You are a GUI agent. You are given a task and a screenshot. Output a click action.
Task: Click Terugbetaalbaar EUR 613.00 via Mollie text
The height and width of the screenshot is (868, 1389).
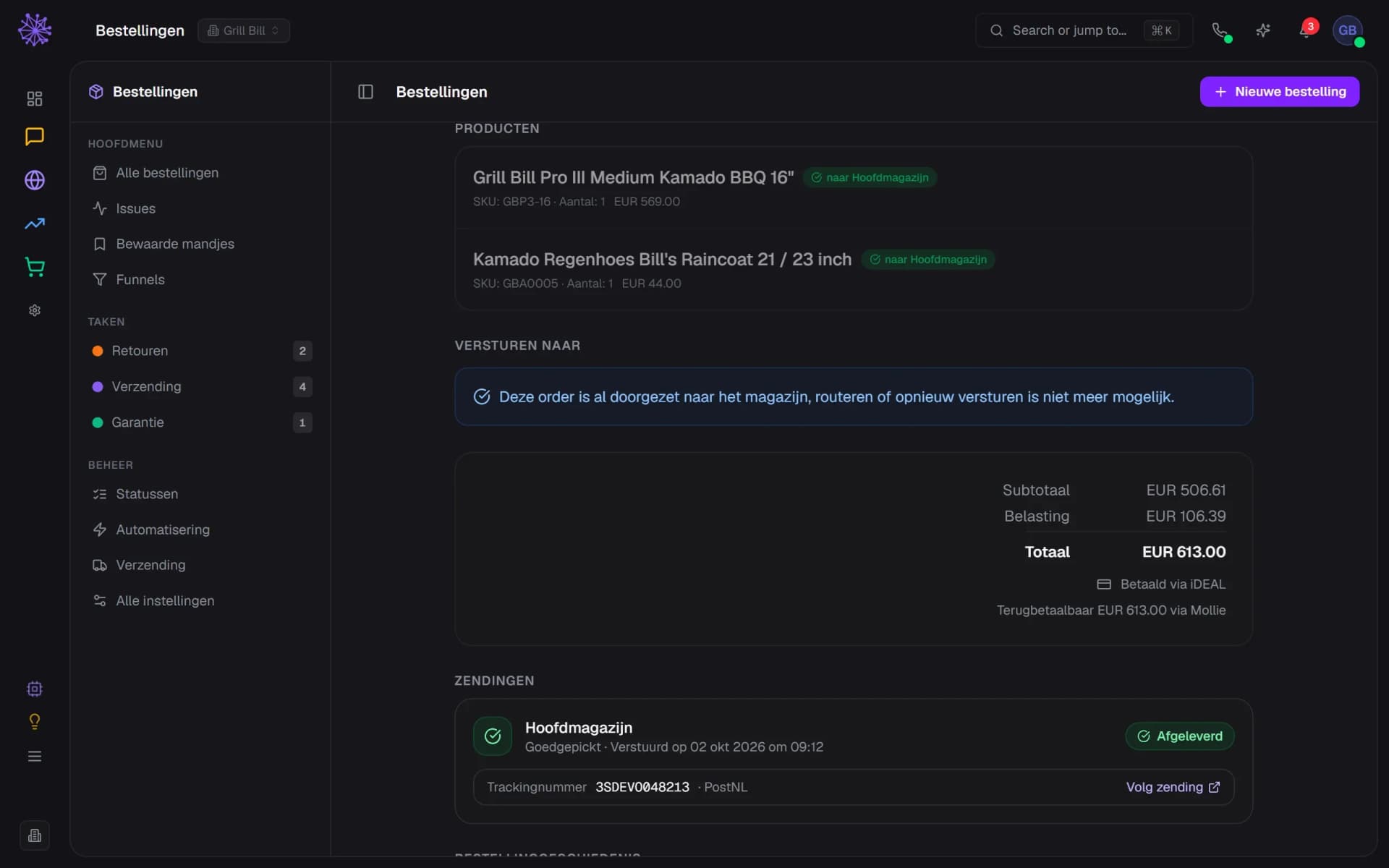pos(1111,610)
